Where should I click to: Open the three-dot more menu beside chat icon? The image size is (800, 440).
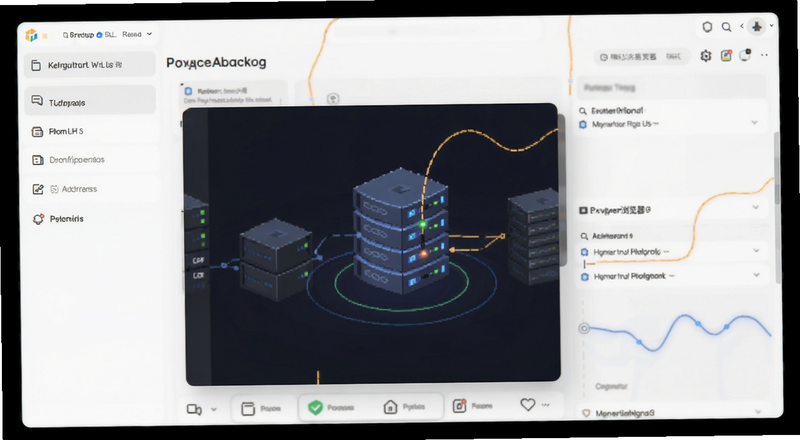pyautogui.click(x=764, y=55)
